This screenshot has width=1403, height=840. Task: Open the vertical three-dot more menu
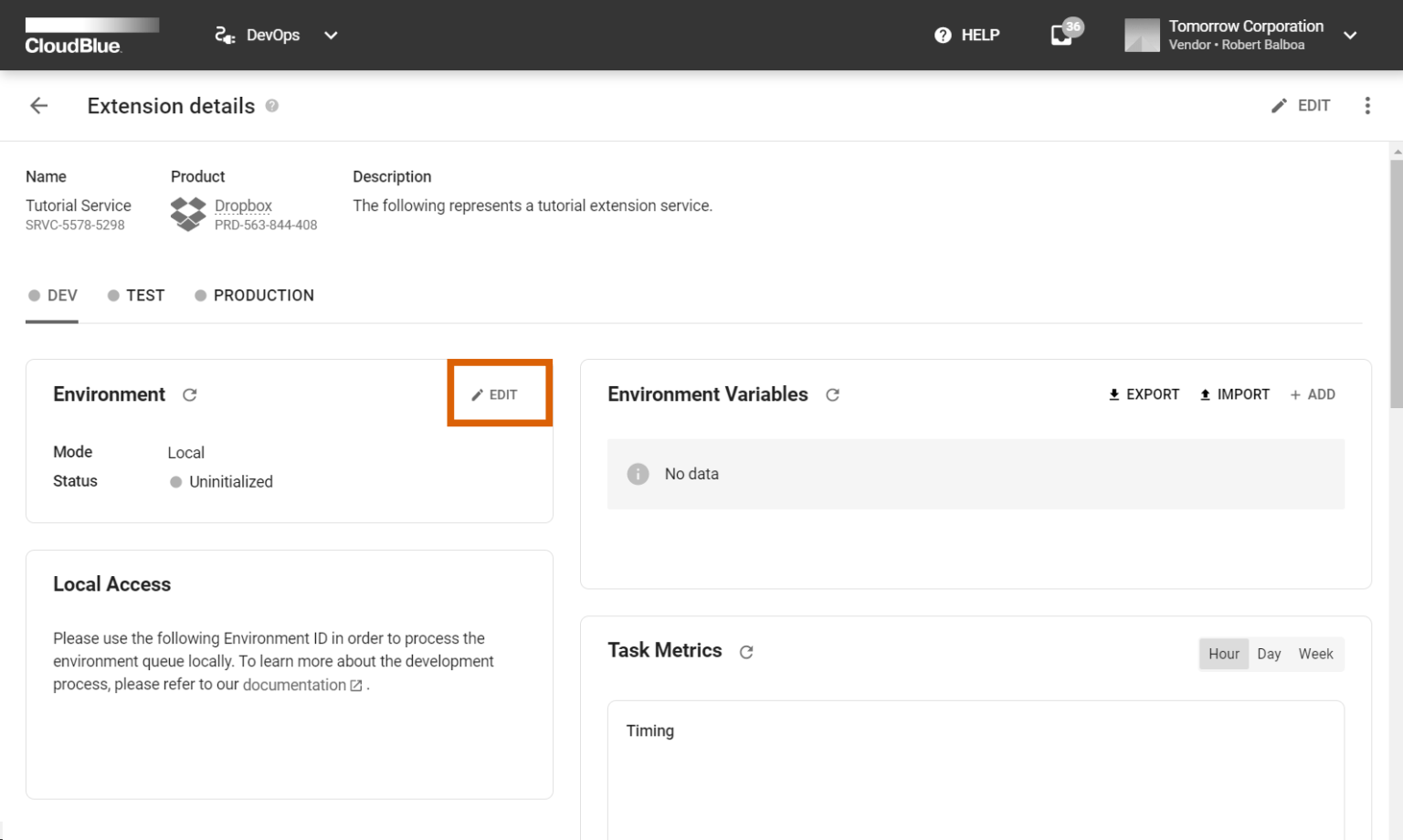(x=1367, y=106)
